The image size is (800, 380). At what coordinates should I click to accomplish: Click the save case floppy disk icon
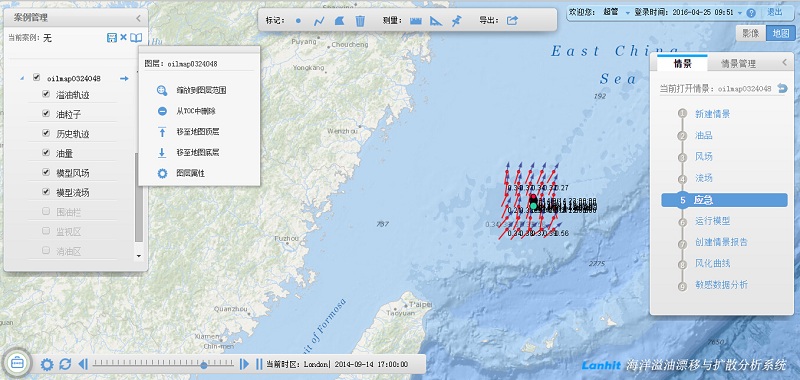pyautogui.click(x=112, y=38)
